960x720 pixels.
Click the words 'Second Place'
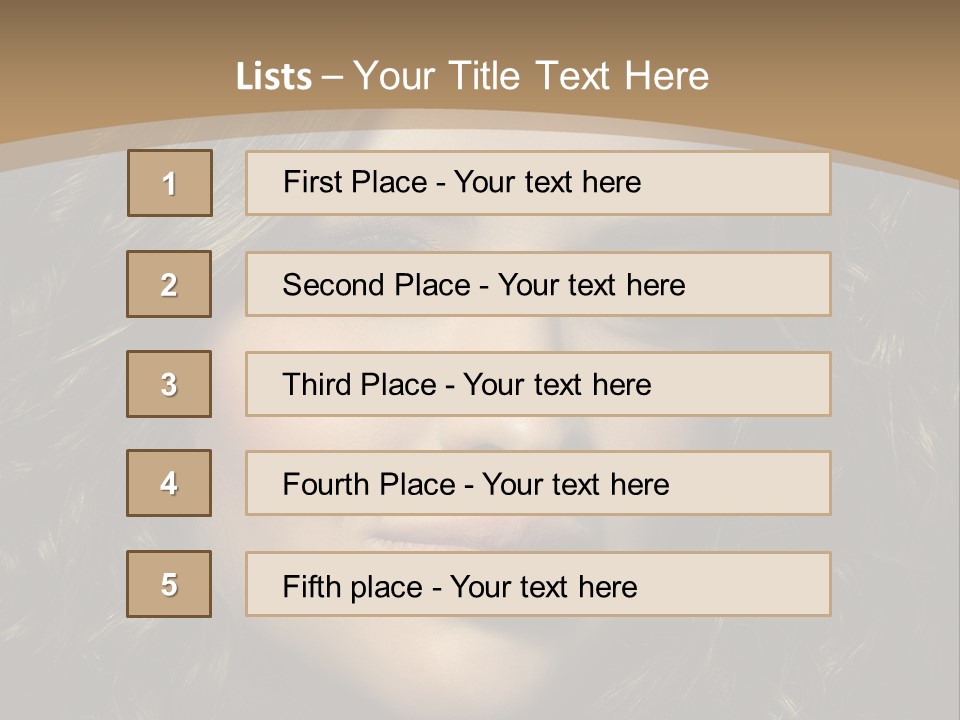377,285
